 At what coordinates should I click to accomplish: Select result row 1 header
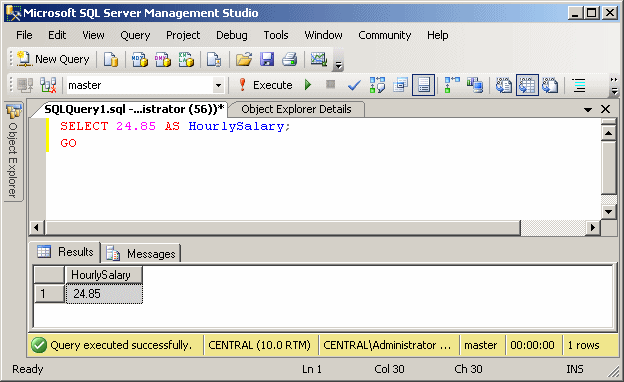click(49, 294)
